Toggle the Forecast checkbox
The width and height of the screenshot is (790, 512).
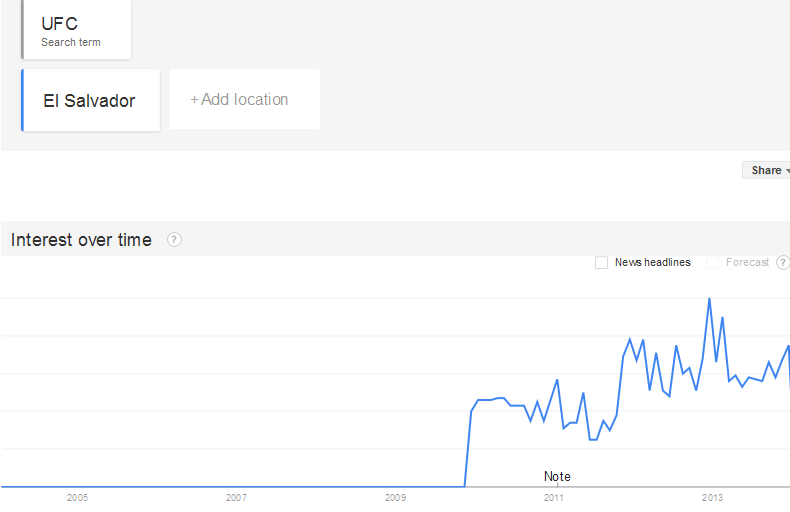[x=713, y=263]
